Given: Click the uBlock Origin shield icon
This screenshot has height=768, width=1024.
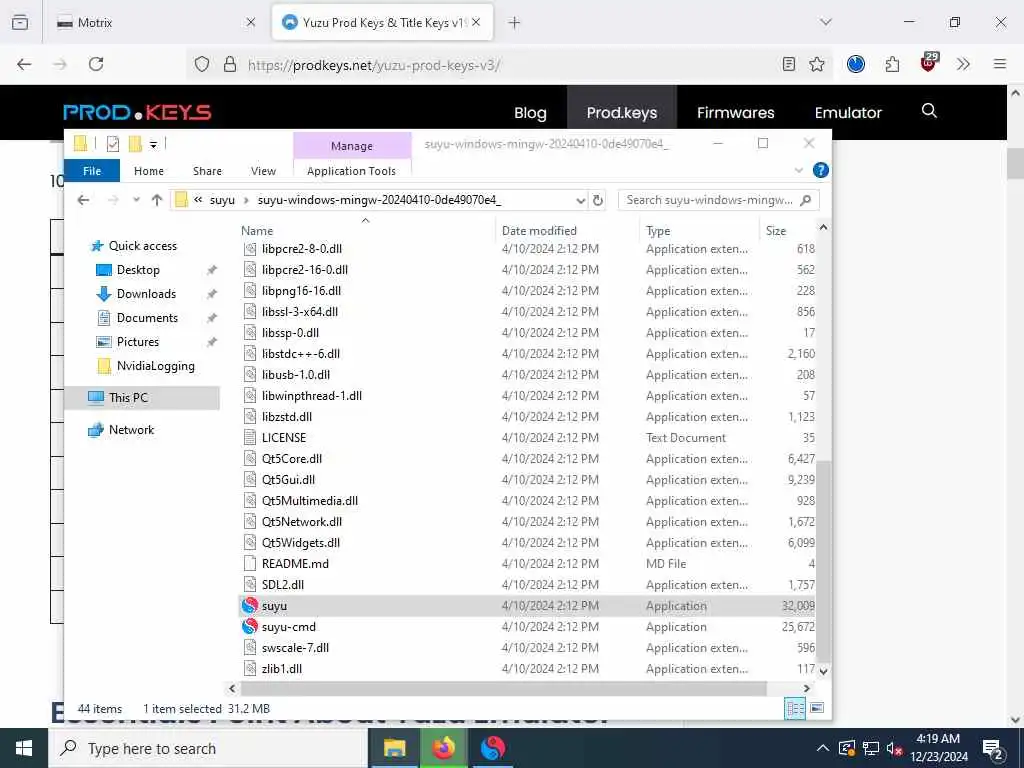Looking at the screenshot, I should coord(928,63).
